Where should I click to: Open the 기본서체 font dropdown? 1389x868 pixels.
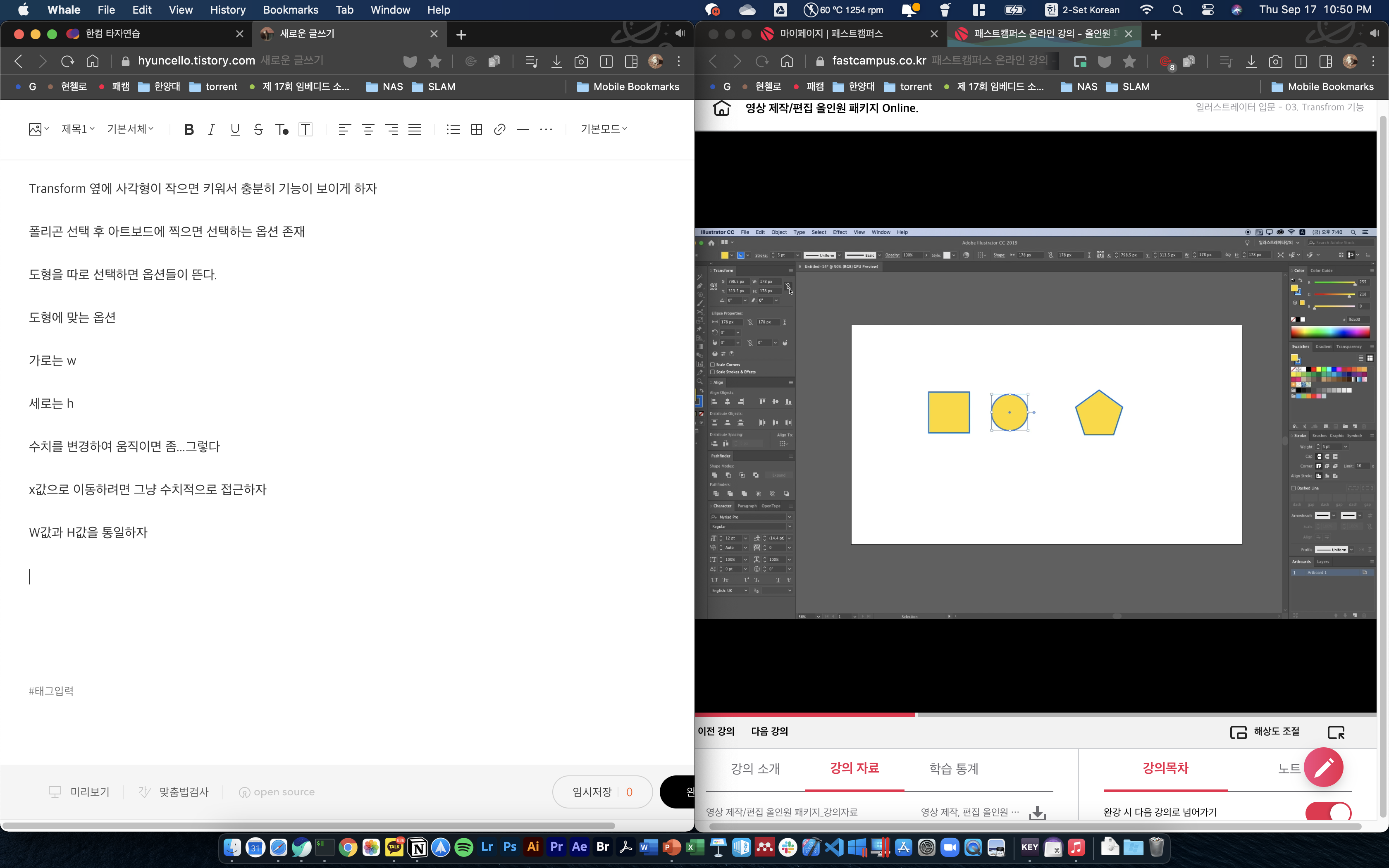click(130, 129)
